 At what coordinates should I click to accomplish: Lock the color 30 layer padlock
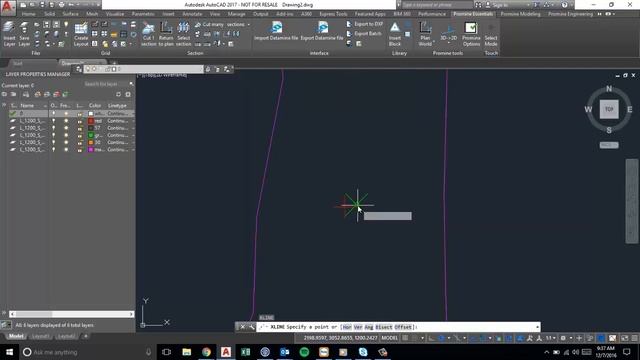point(80,142)
